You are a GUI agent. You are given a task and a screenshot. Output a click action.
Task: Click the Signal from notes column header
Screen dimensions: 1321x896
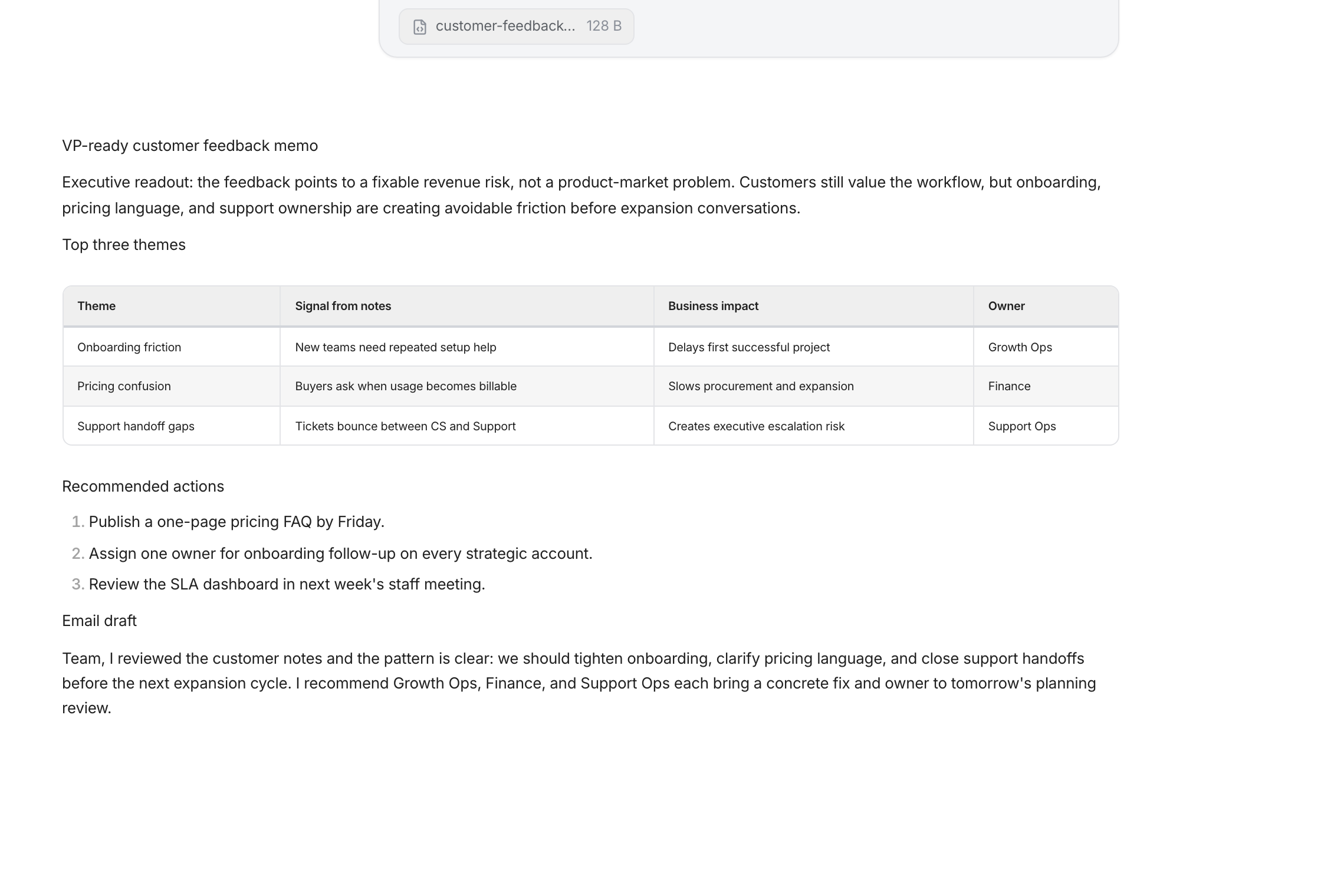(343, 306)
